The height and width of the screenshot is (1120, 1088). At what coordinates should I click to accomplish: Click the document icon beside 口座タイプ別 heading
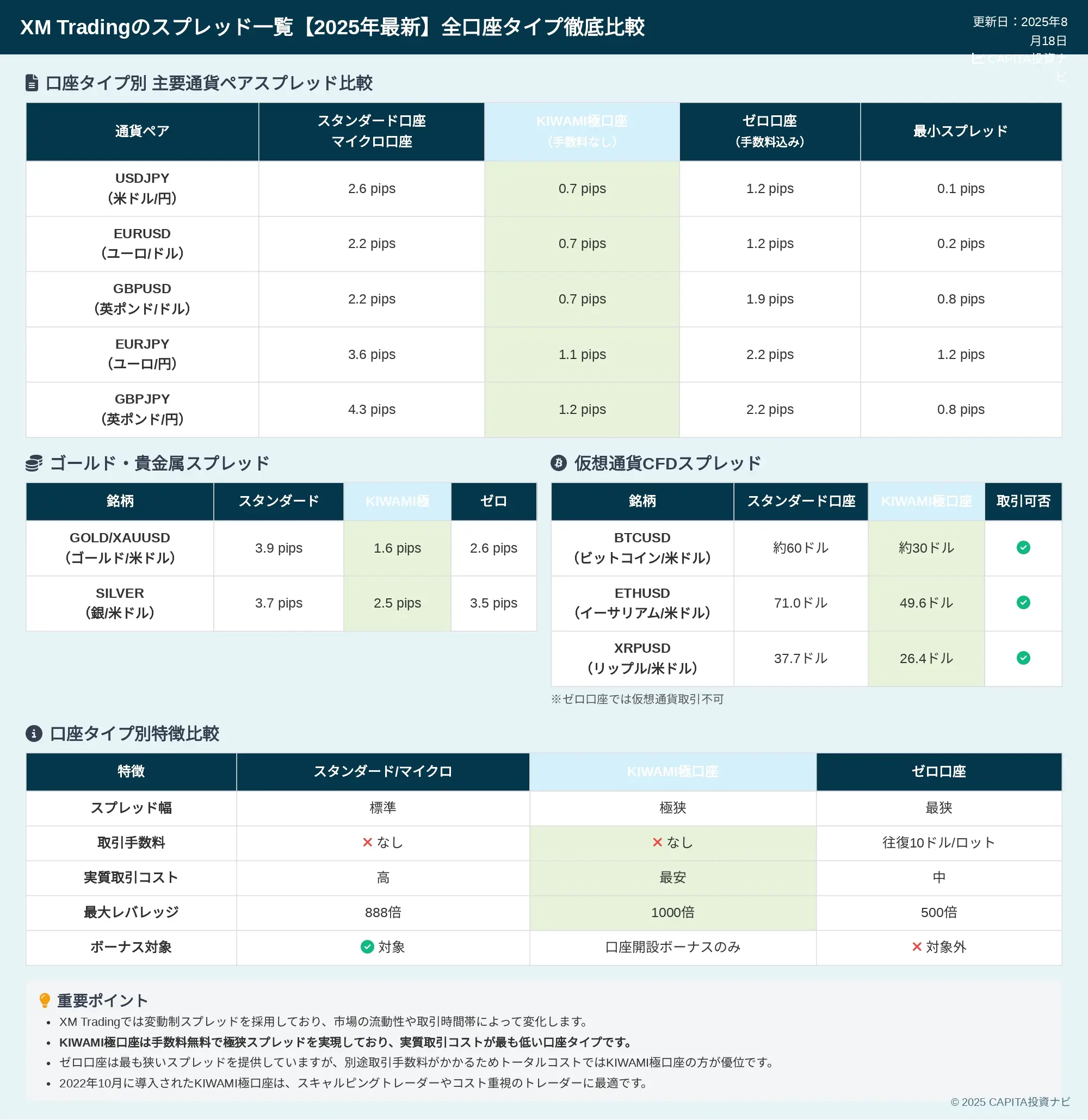(32, 83)
